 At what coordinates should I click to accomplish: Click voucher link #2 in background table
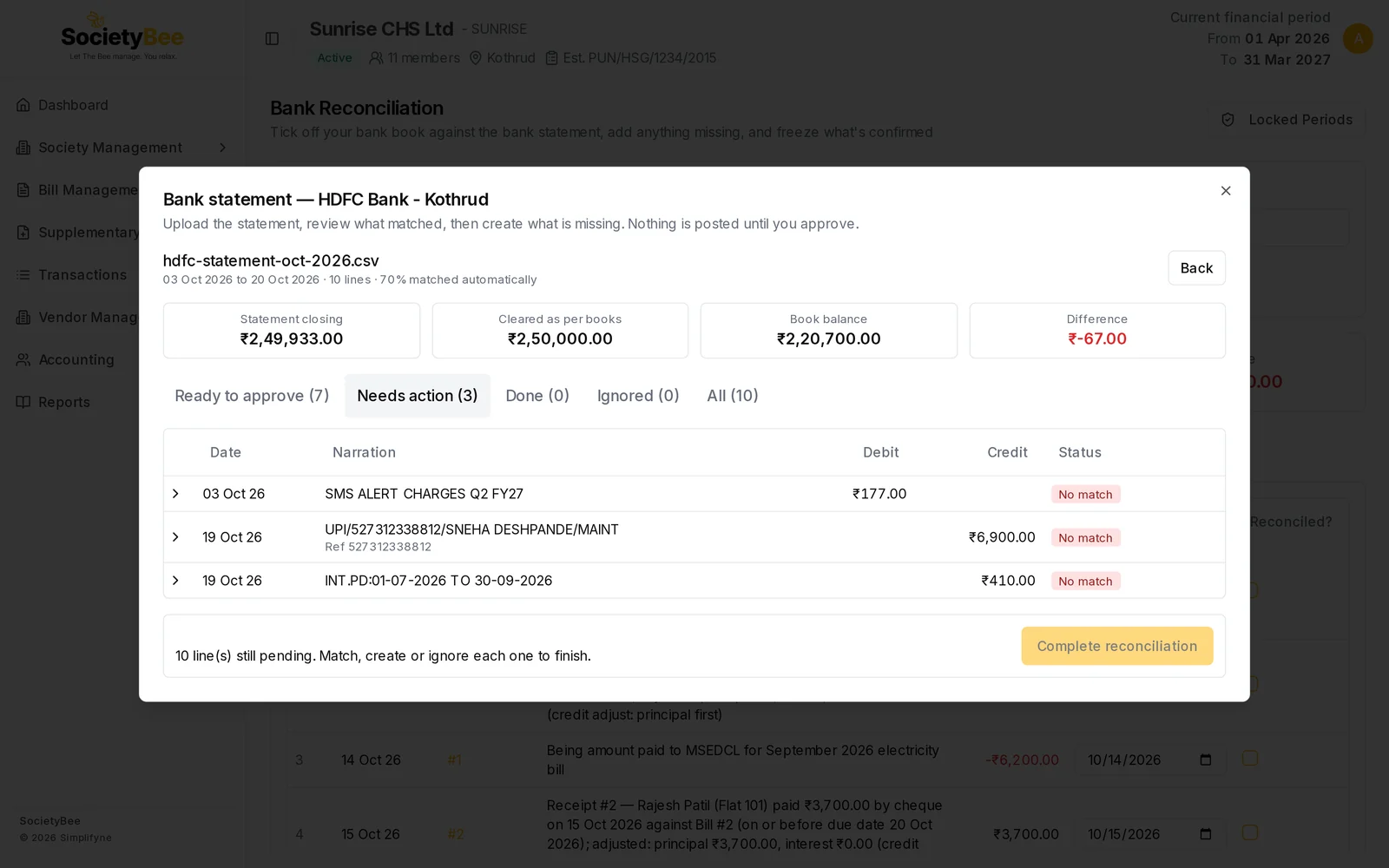pos(456,834)
